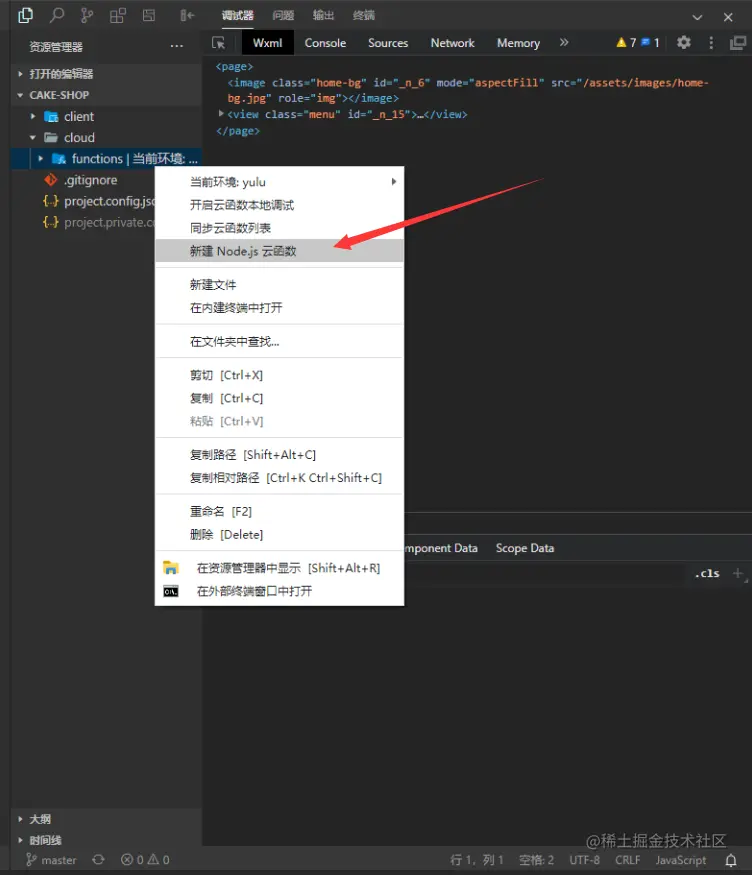
Task: Choose 复制 [Ctrl+C] from context menu
Action: (x=279, y=398)
